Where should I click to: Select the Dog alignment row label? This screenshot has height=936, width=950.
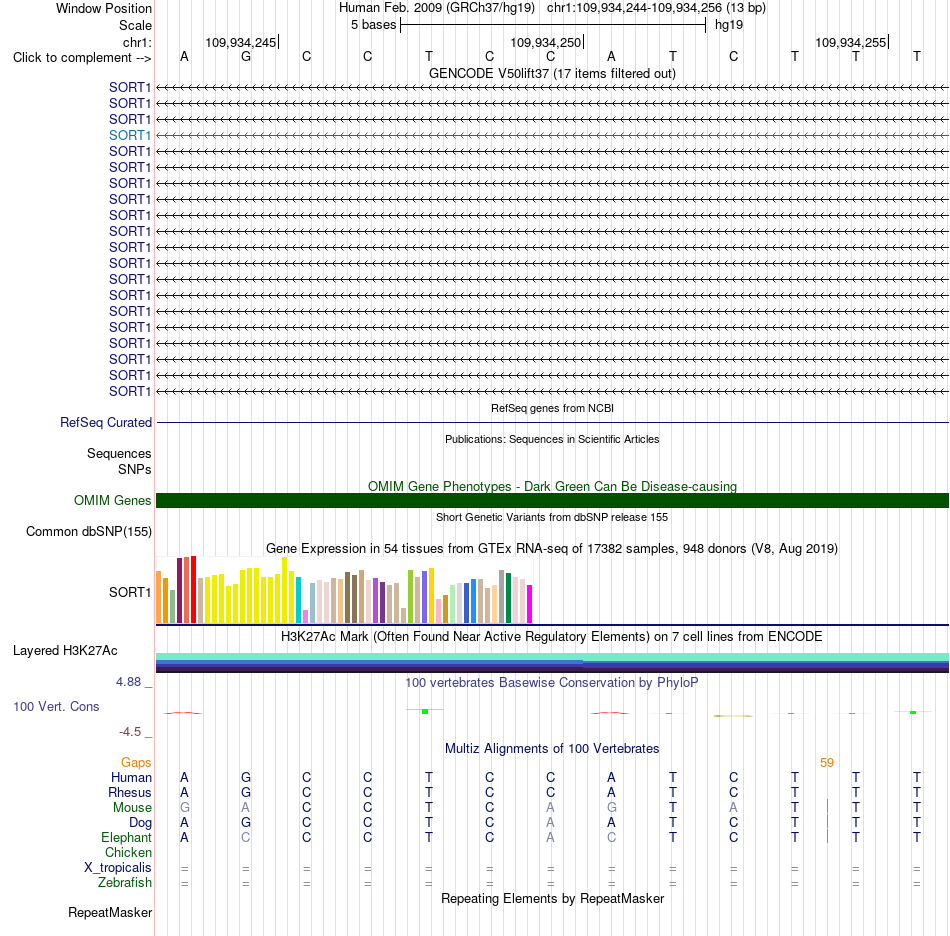click(141, 823)
